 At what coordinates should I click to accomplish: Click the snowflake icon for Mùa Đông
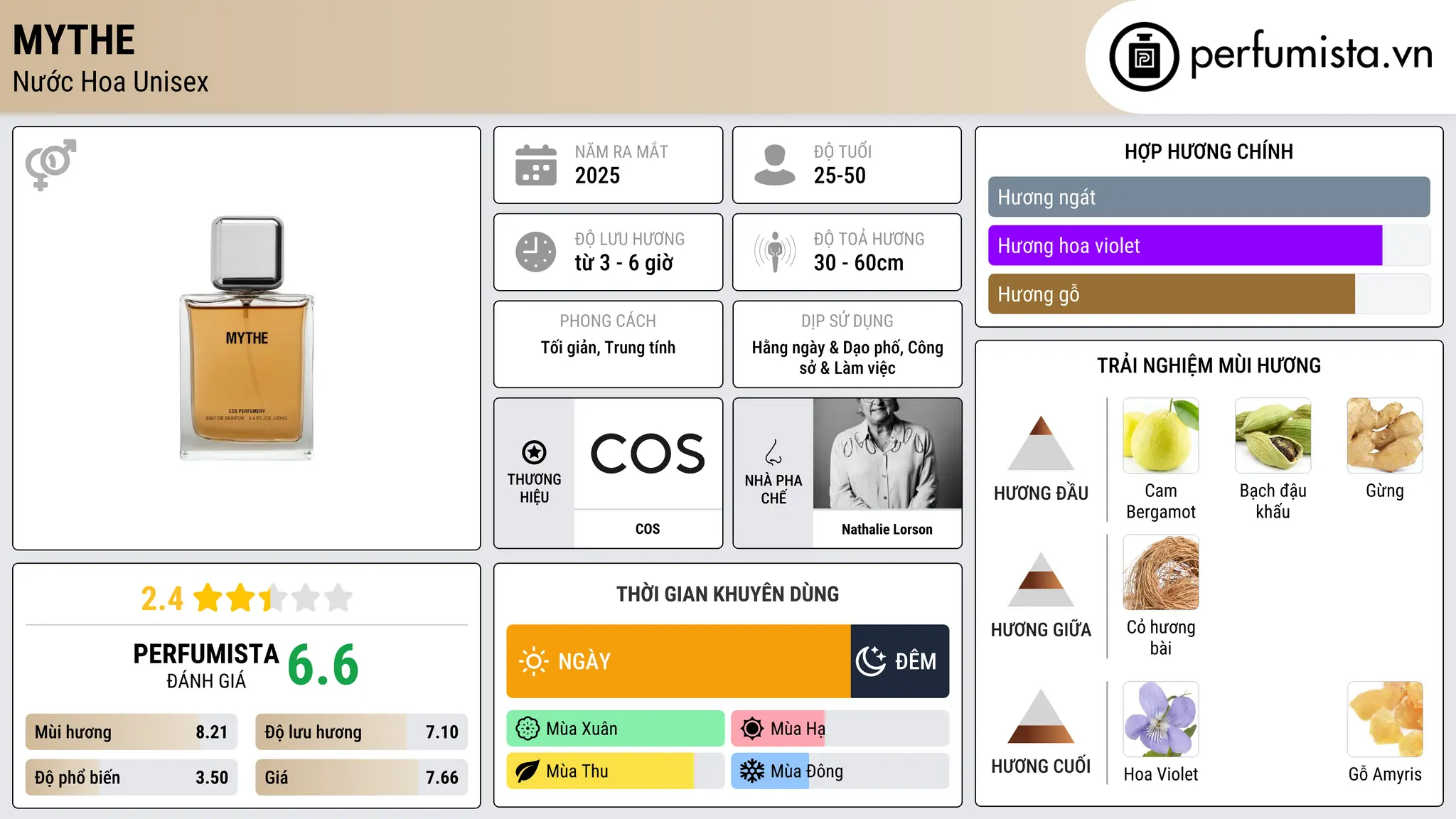(752, 771)
